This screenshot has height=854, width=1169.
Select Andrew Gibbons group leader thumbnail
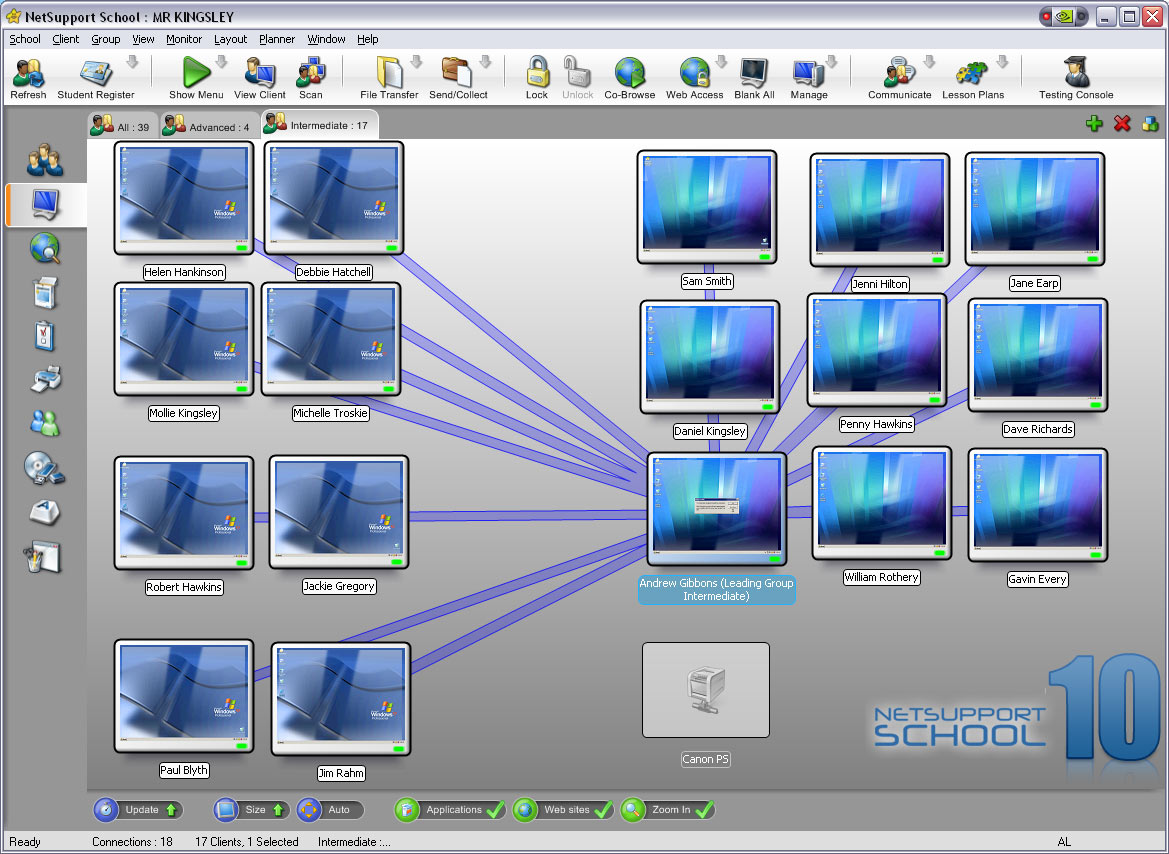[716, 509]
